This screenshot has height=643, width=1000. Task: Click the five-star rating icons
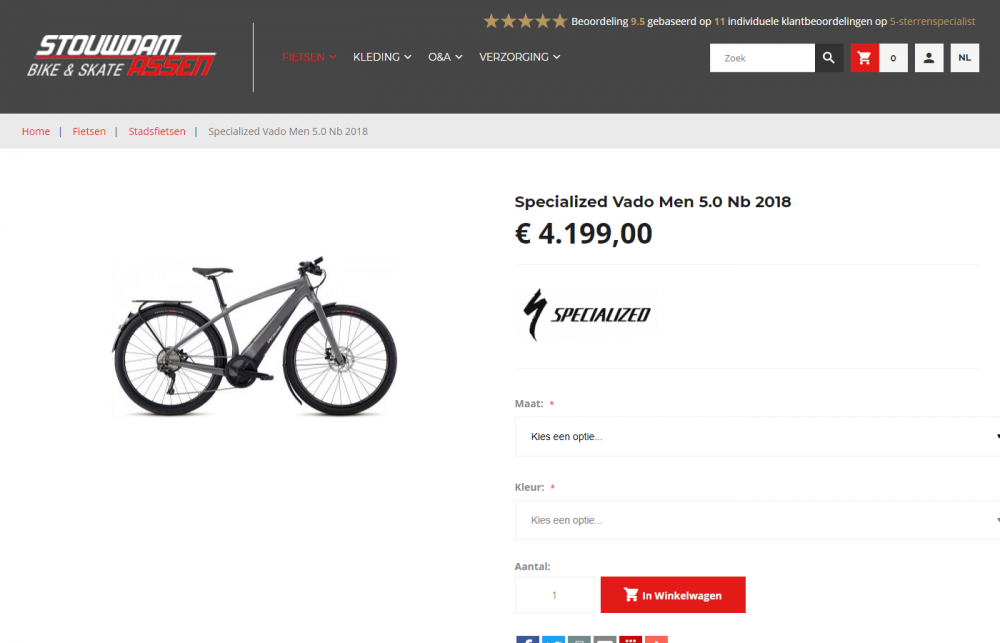(x=525, y=22)
